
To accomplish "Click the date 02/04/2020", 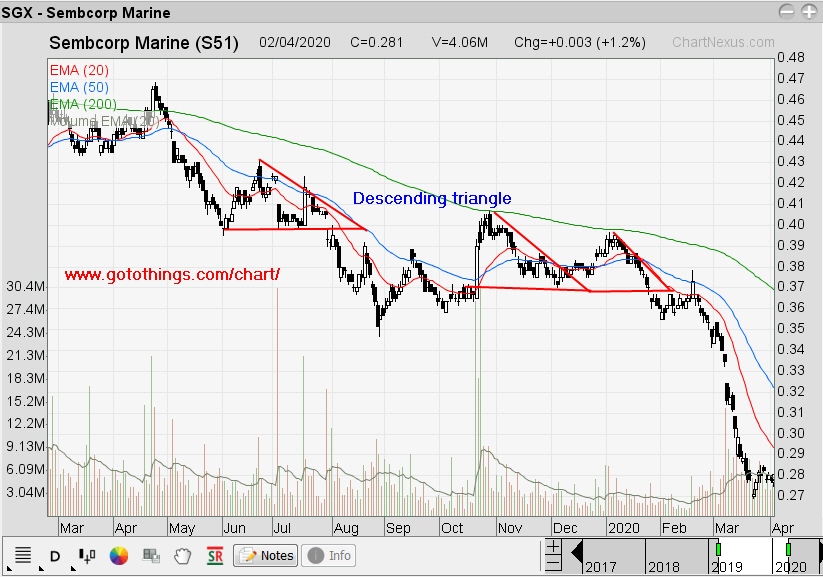I will tap(295, 43).
